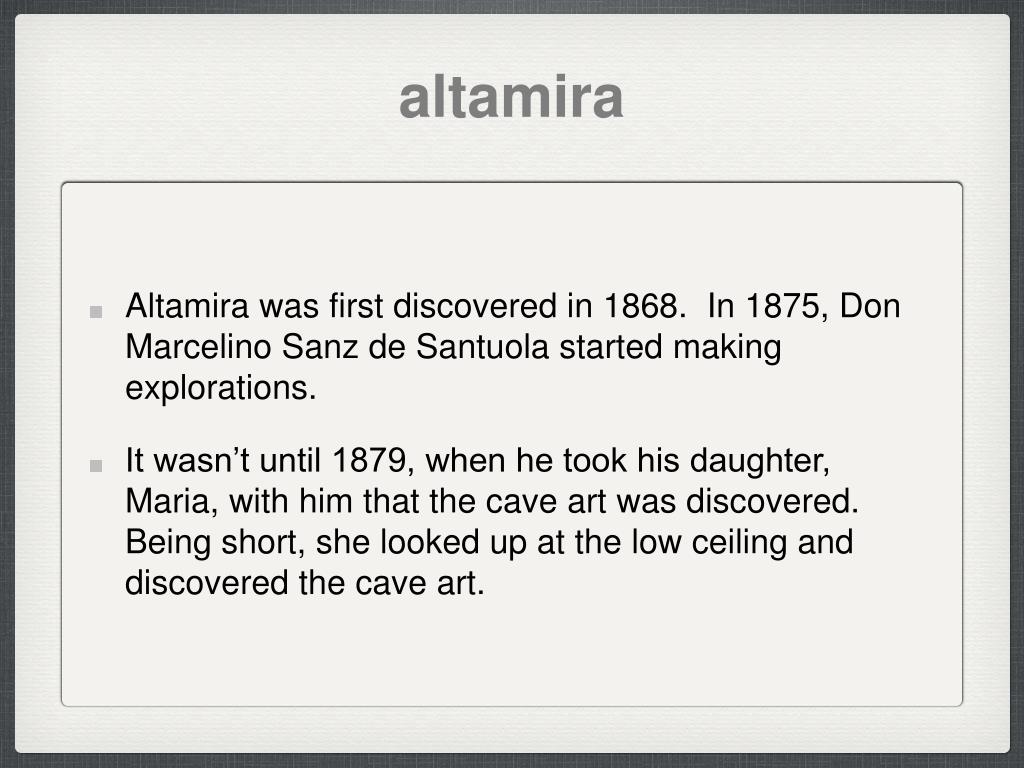Select the second gray square bullet marker
Viewport: 1024px width, 768px height.
[96, 466]
